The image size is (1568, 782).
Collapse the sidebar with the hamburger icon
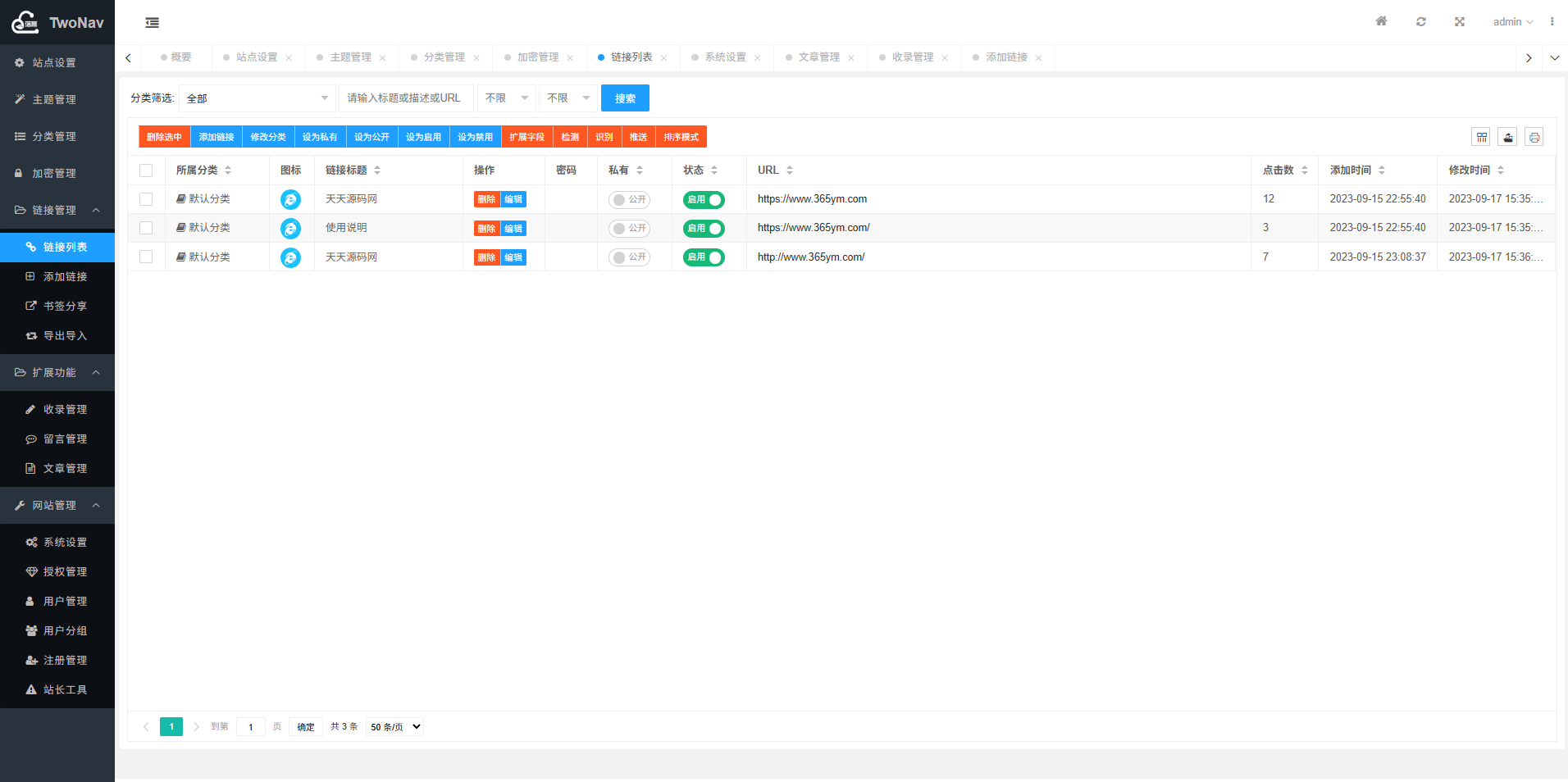pyautogui.click(x=153, y=23)
